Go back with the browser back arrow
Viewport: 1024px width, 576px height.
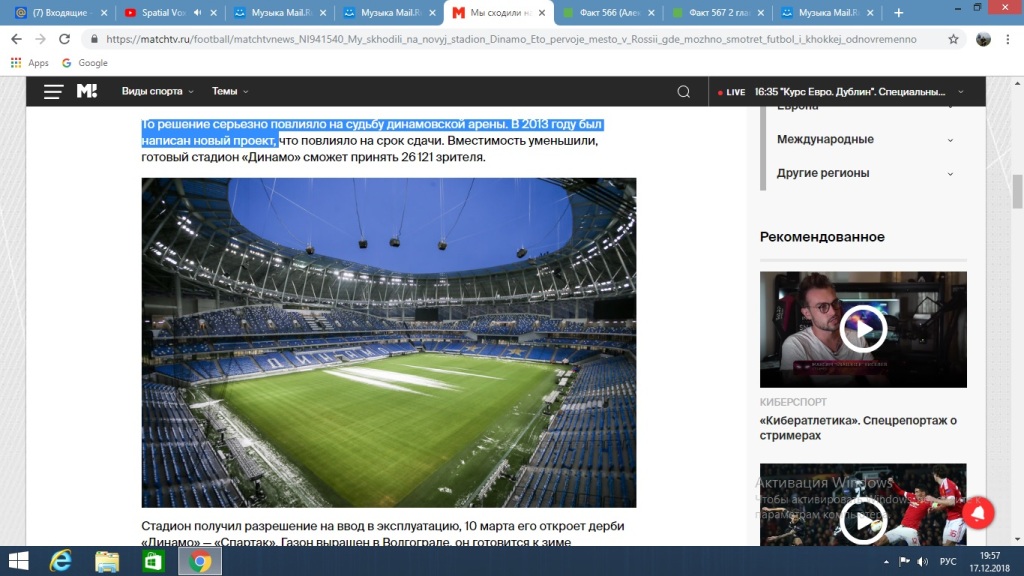click(x=16, y=39)
